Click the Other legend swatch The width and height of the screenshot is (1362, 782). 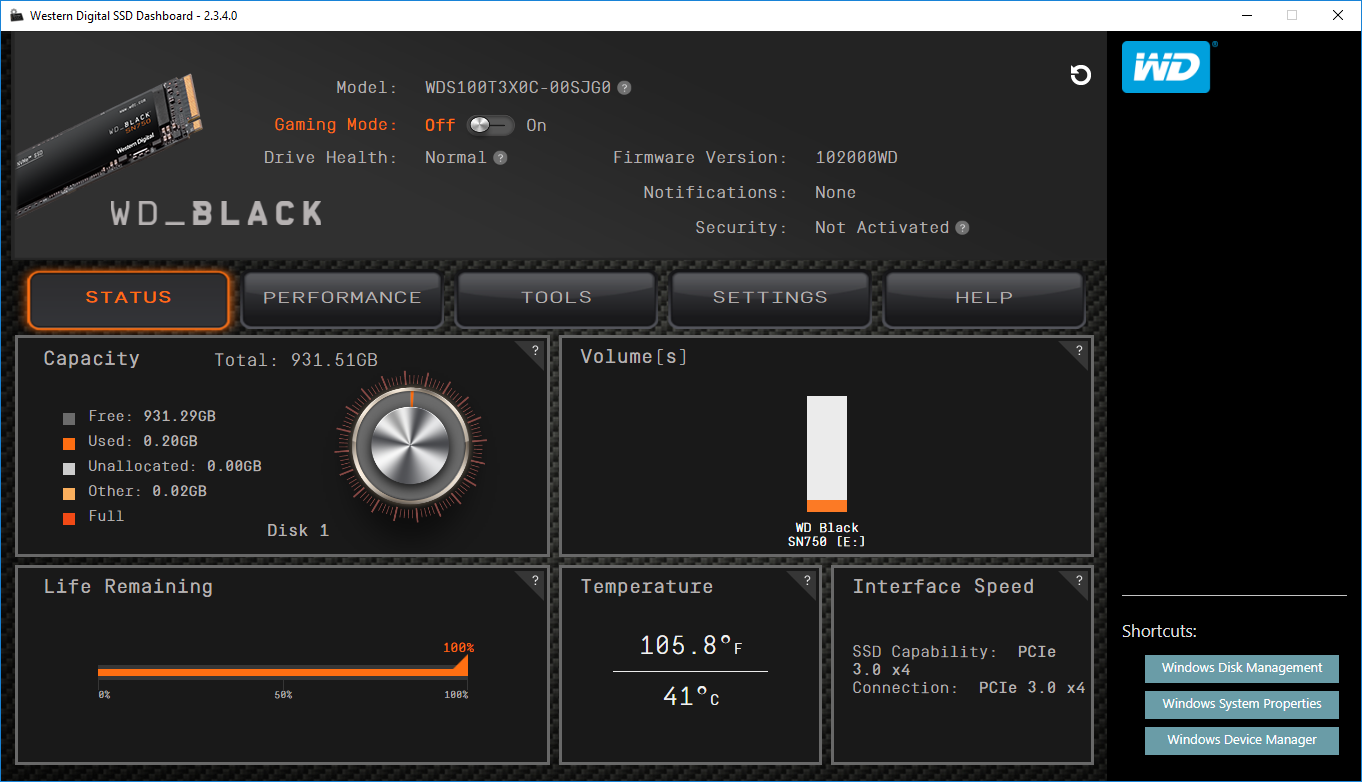(x=69, y=493)
